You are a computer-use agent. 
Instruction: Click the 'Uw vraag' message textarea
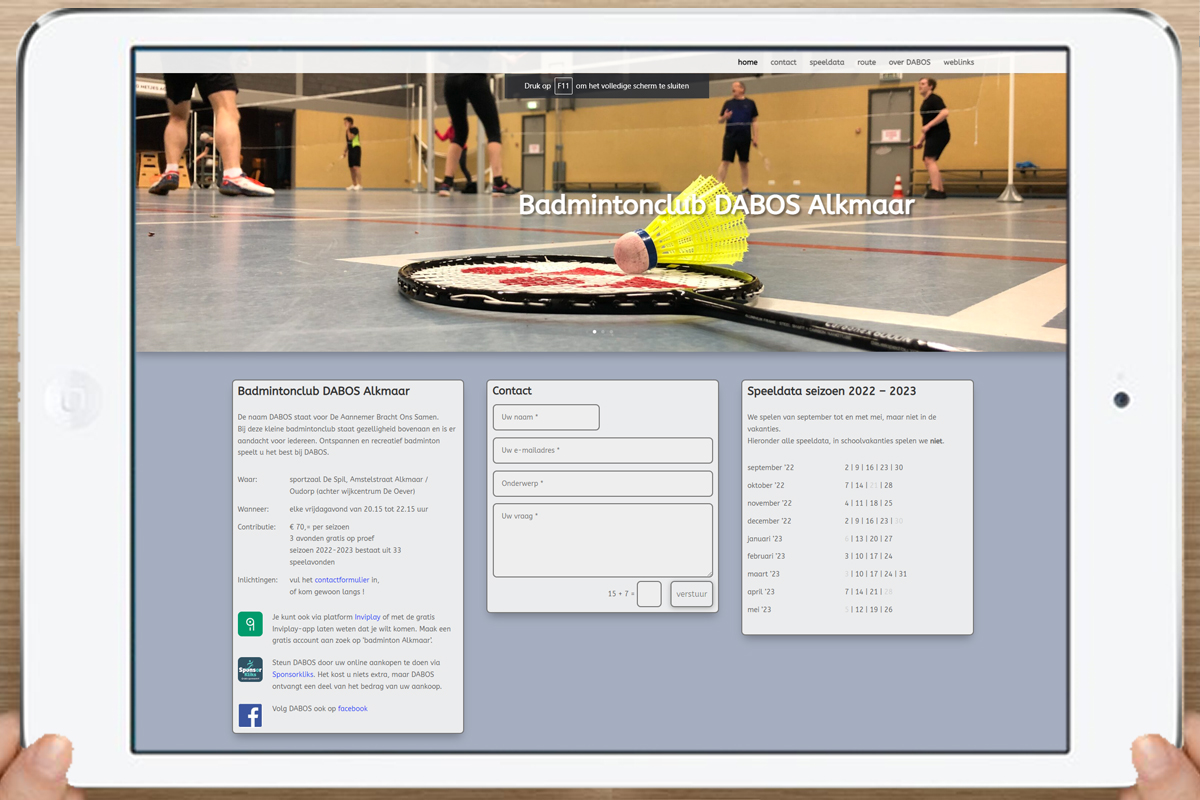point(602,540)
